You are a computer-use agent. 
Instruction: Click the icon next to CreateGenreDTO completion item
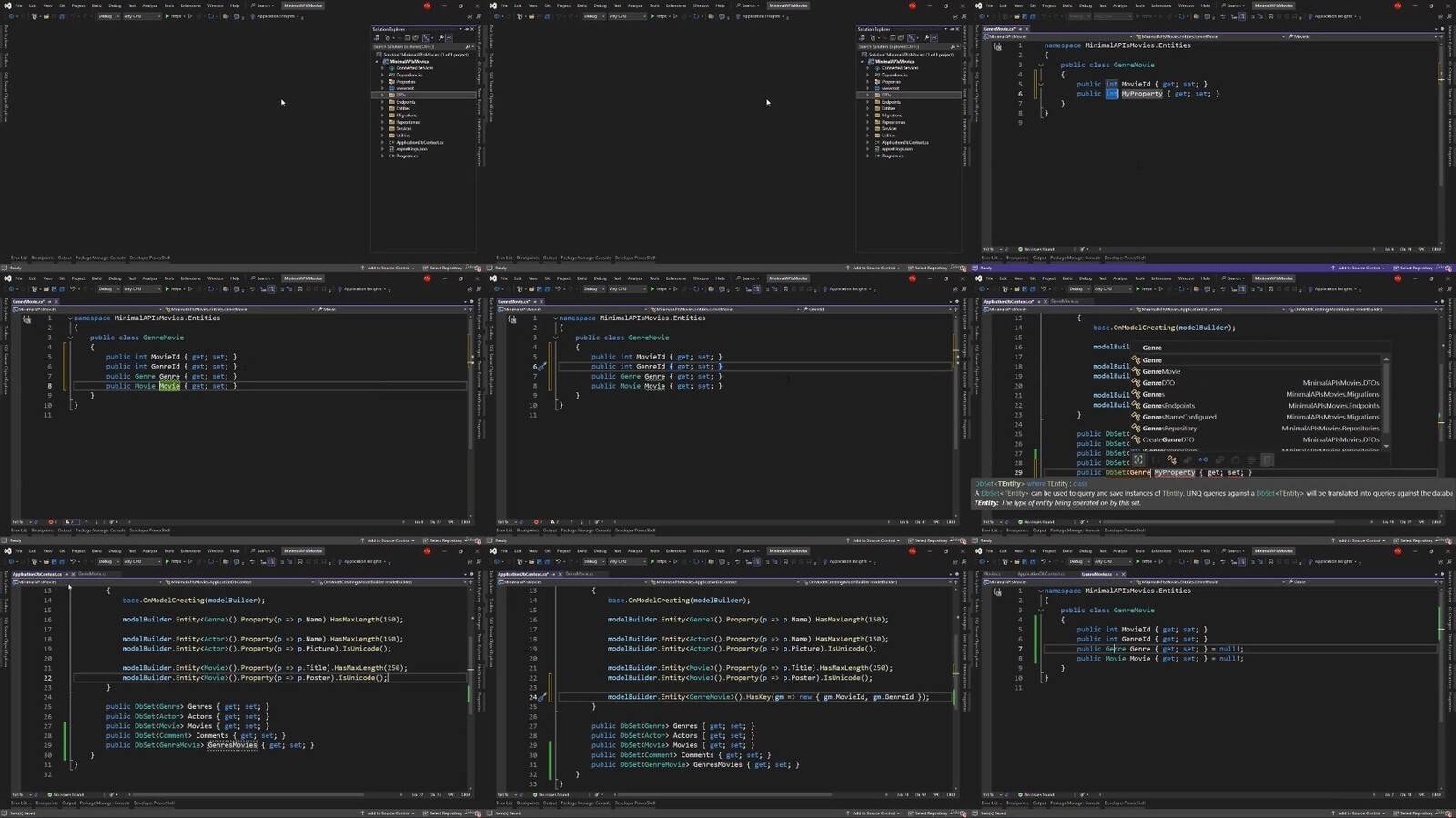1136,439
